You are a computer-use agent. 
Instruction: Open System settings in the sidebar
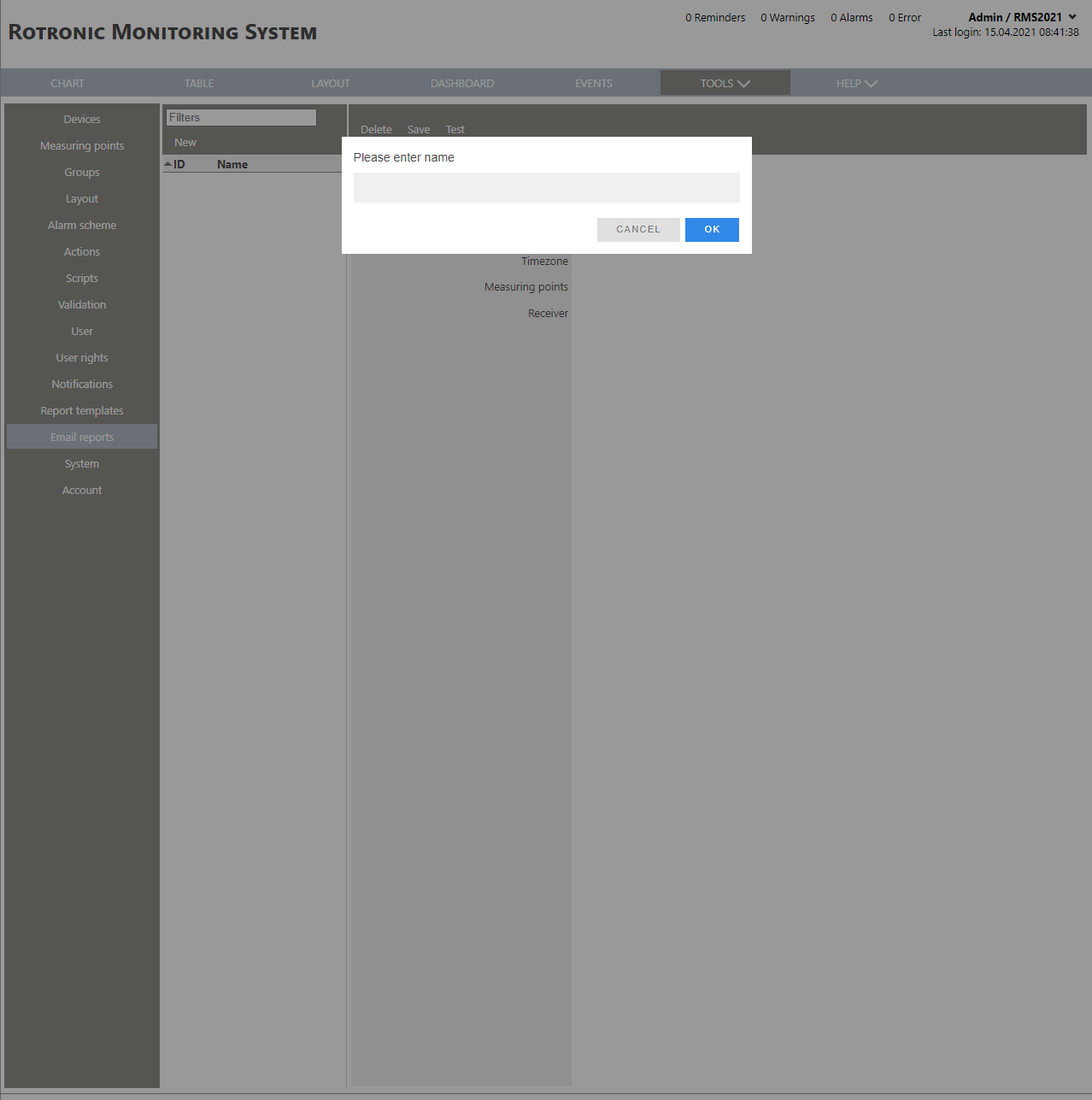(x=82, y=463)
